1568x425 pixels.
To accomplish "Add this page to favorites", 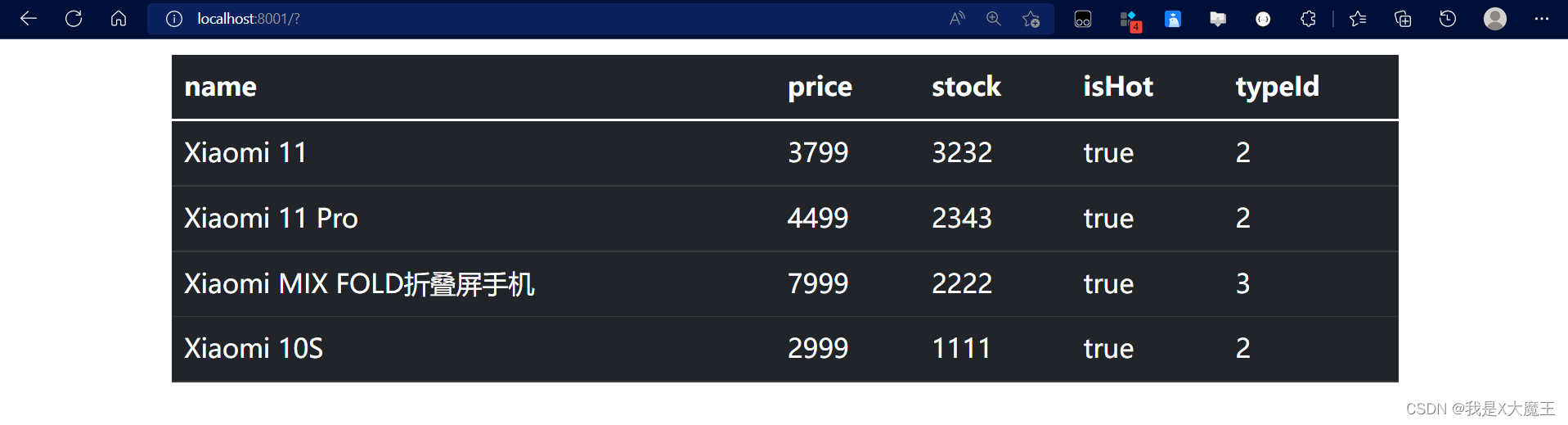I will click(1031, 19).
